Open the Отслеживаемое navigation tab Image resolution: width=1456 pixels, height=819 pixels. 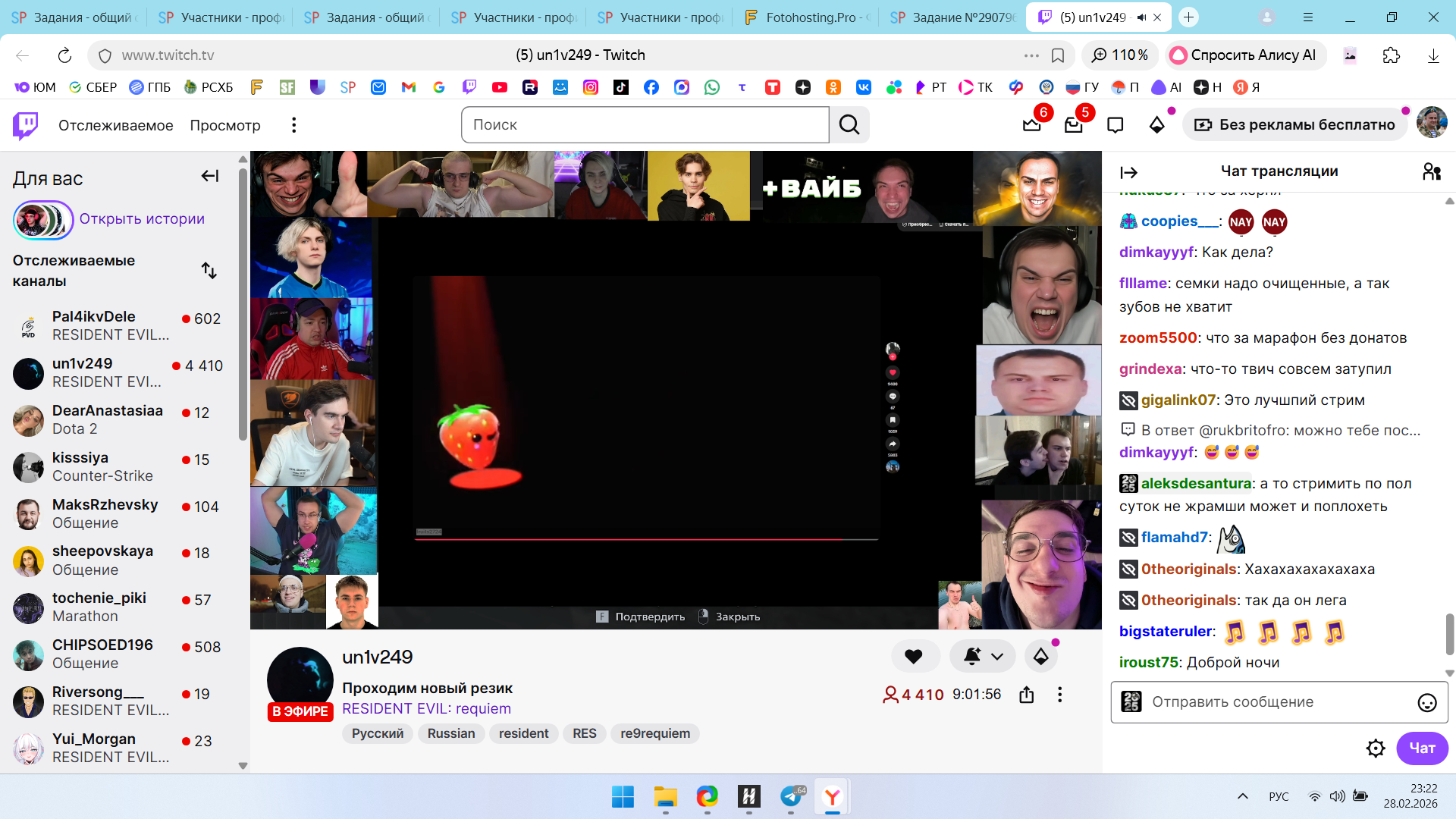tap(115, 125)
